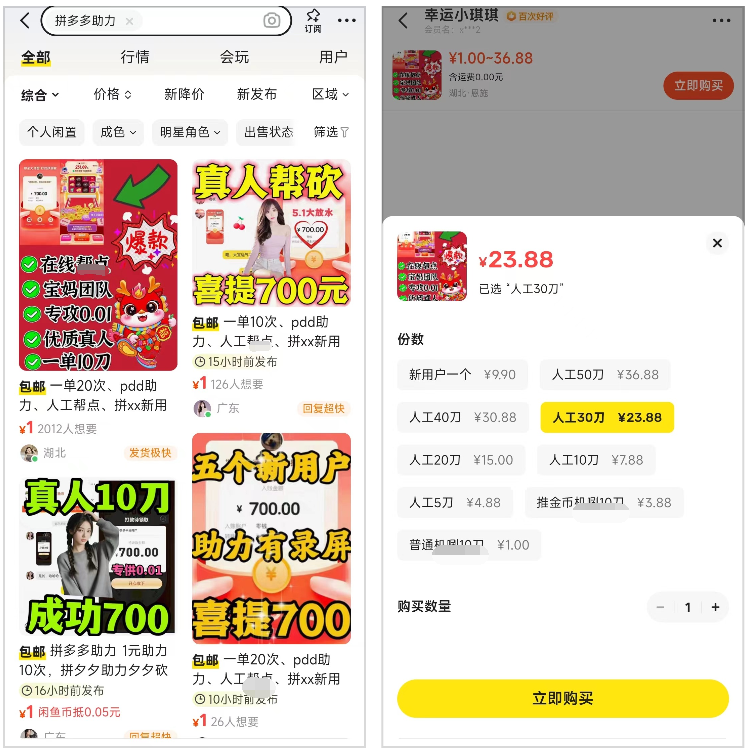Switch to the 用户 tab
This screenshot has height=751, width=750.
click(x=333, y=57)
